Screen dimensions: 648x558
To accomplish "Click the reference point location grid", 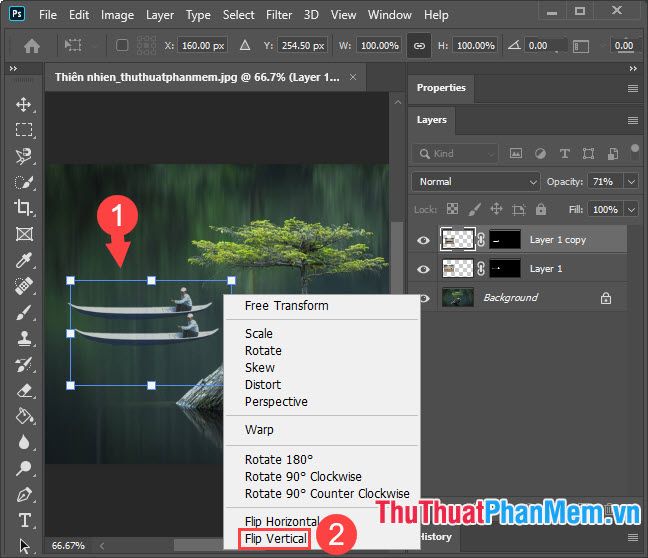I will [x=146, y=45].
